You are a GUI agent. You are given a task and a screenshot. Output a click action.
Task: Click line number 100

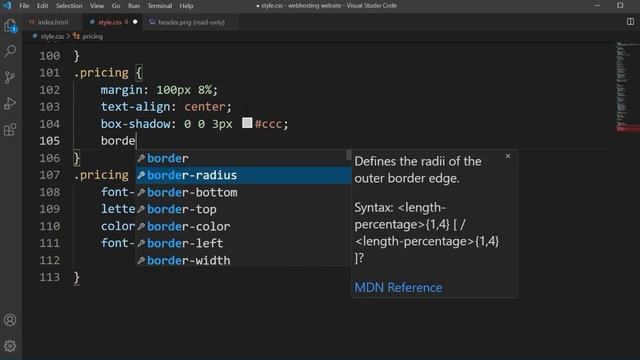click(50, 56)
